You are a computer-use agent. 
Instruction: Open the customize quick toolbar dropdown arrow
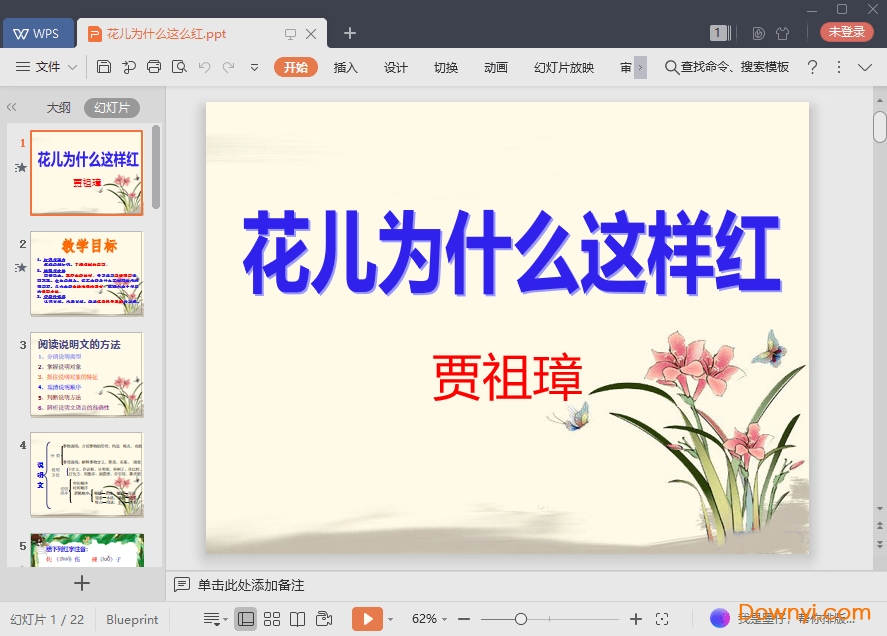click(254, 69)
